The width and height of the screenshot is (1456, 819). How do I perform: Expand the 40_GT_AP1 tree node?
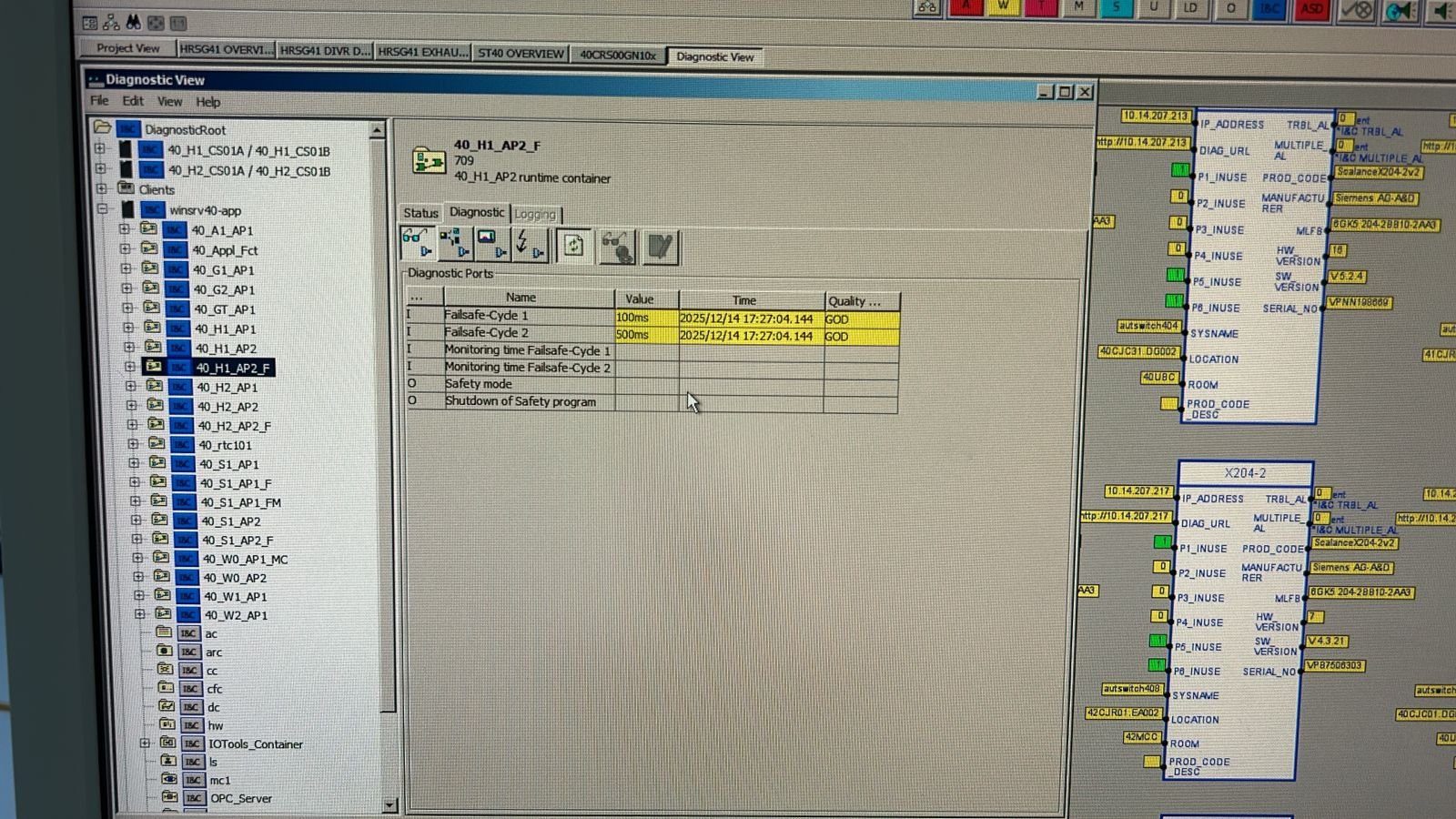[x=127, y=308]
